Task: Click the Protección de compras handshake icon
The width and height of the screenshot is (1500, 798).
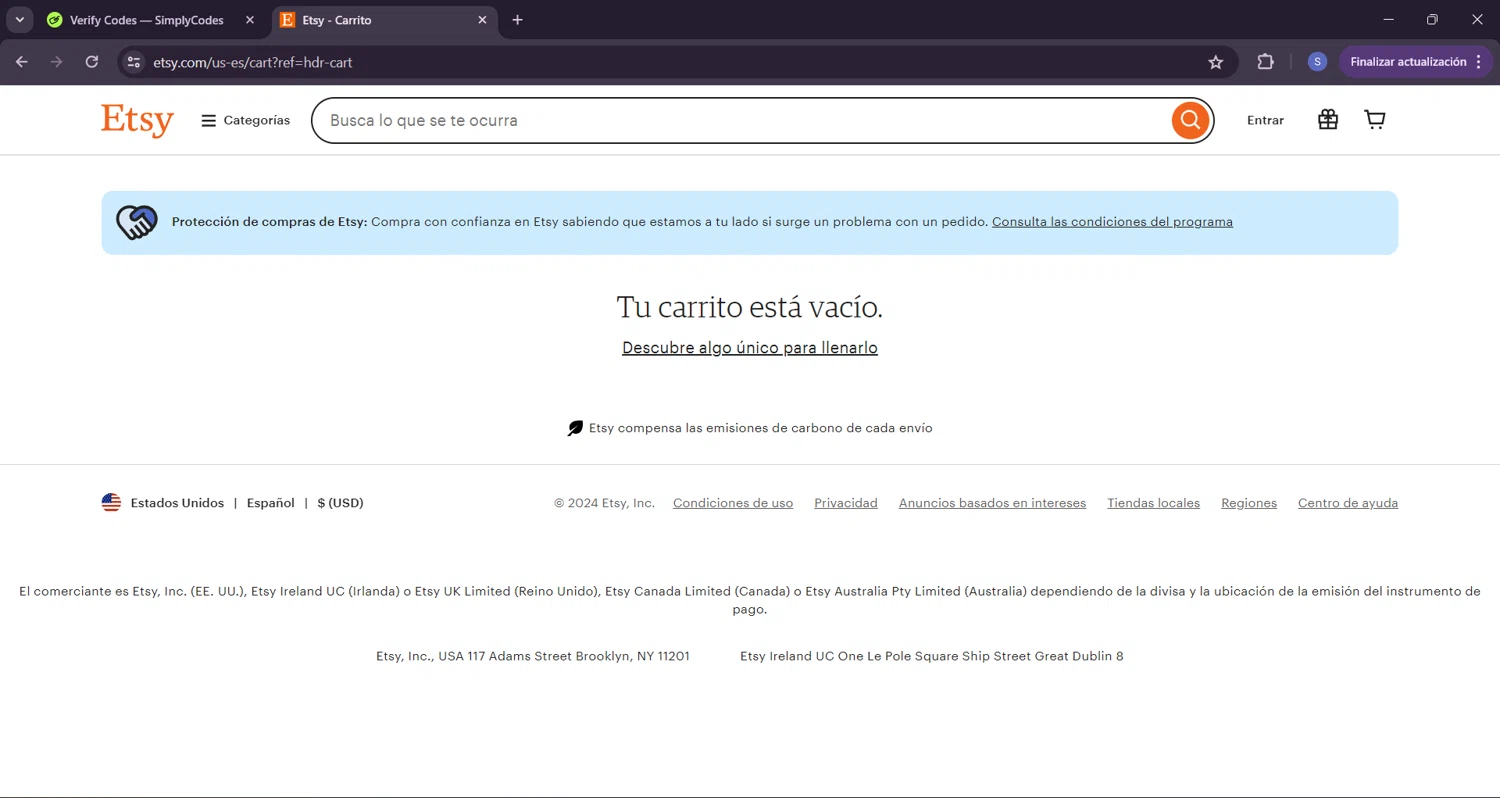Action: click(137, 222)
